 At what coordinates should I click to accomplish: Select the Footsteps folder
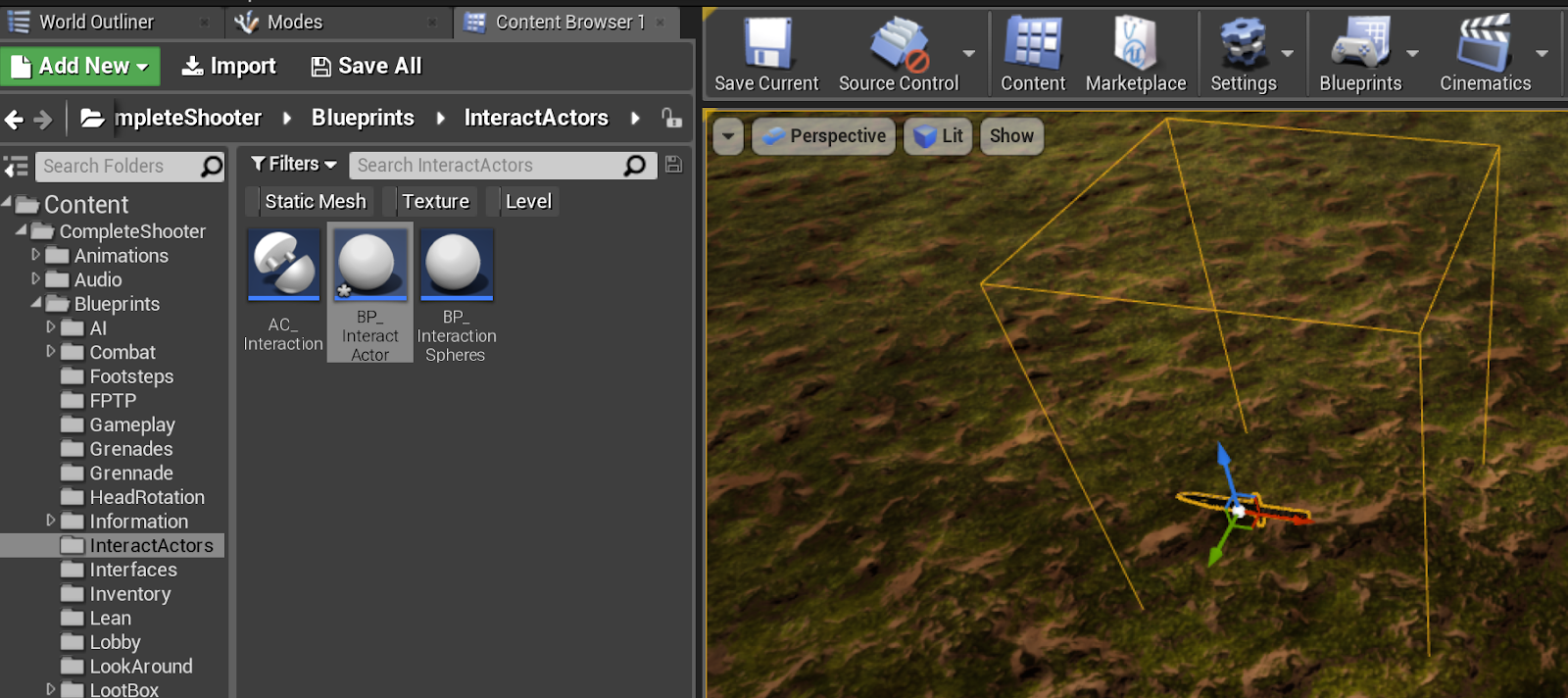[x=117, y=376]
